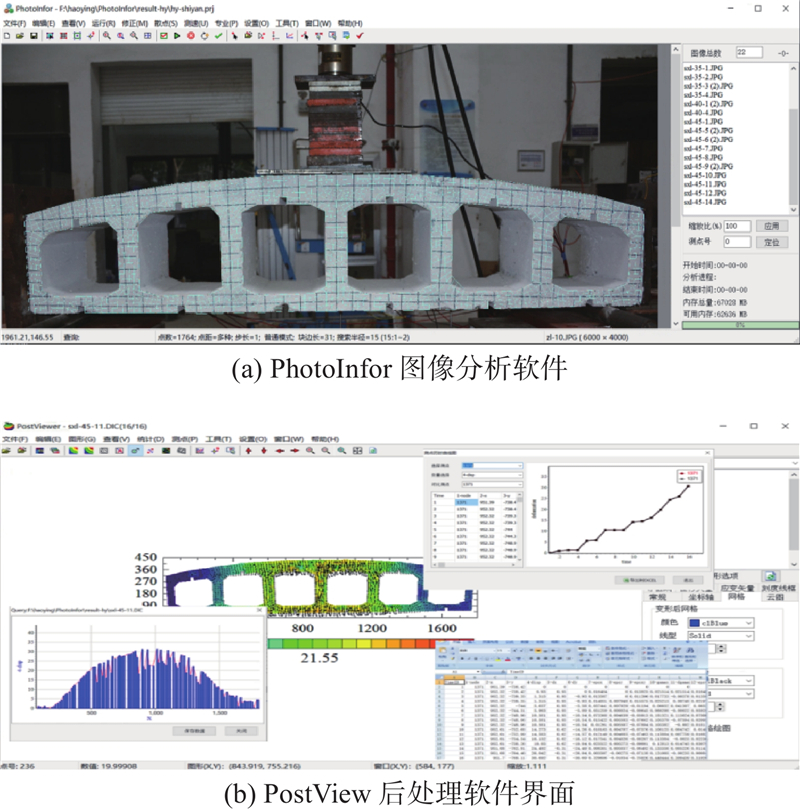Image resolution: width=800 pixels, height=811 pixels.
Task: Select sxl-35-1.JPG in the image list
Action: (703, 68)
